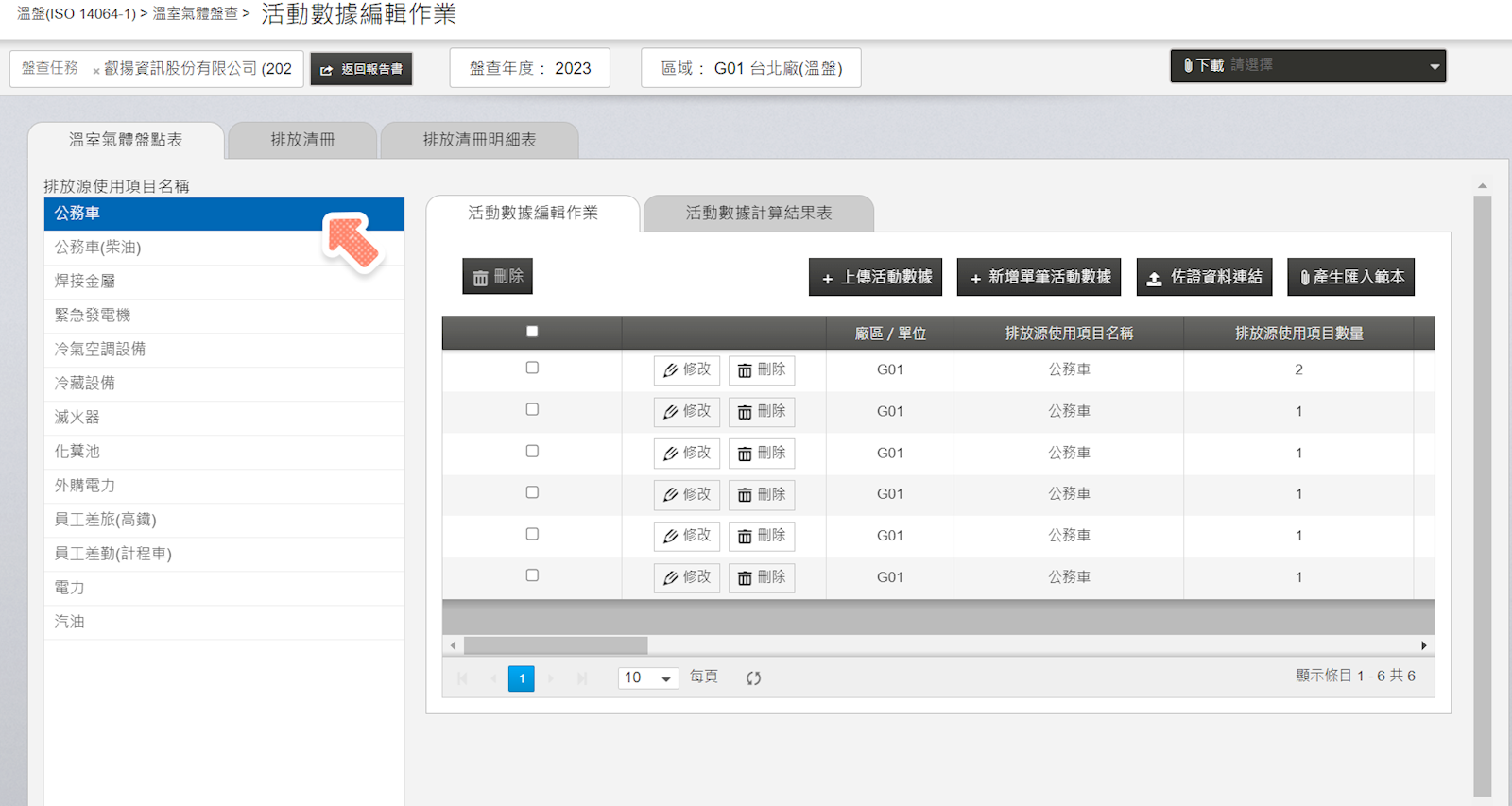The width and height of the screenshot is (1512, 806).
Task: Click the refresh icon in the pager
Action: click(753, 678)
